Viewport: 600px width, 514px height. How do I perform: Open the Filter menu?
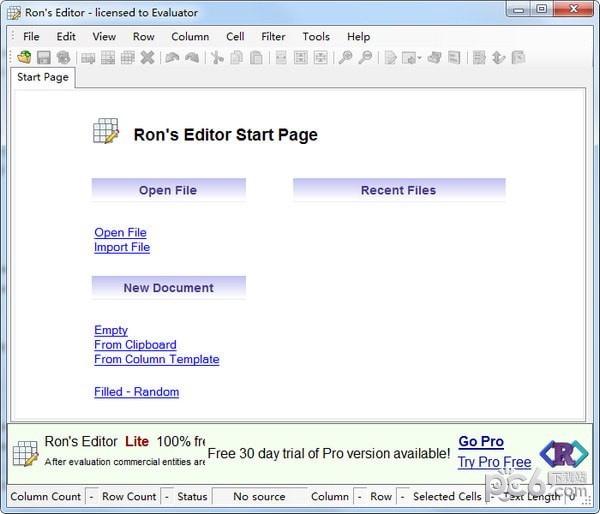pos(273,37)
